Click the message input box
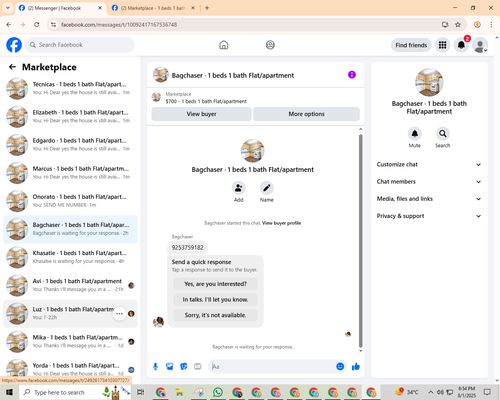This screenshot has width=500, height=400. coord(272,367)
